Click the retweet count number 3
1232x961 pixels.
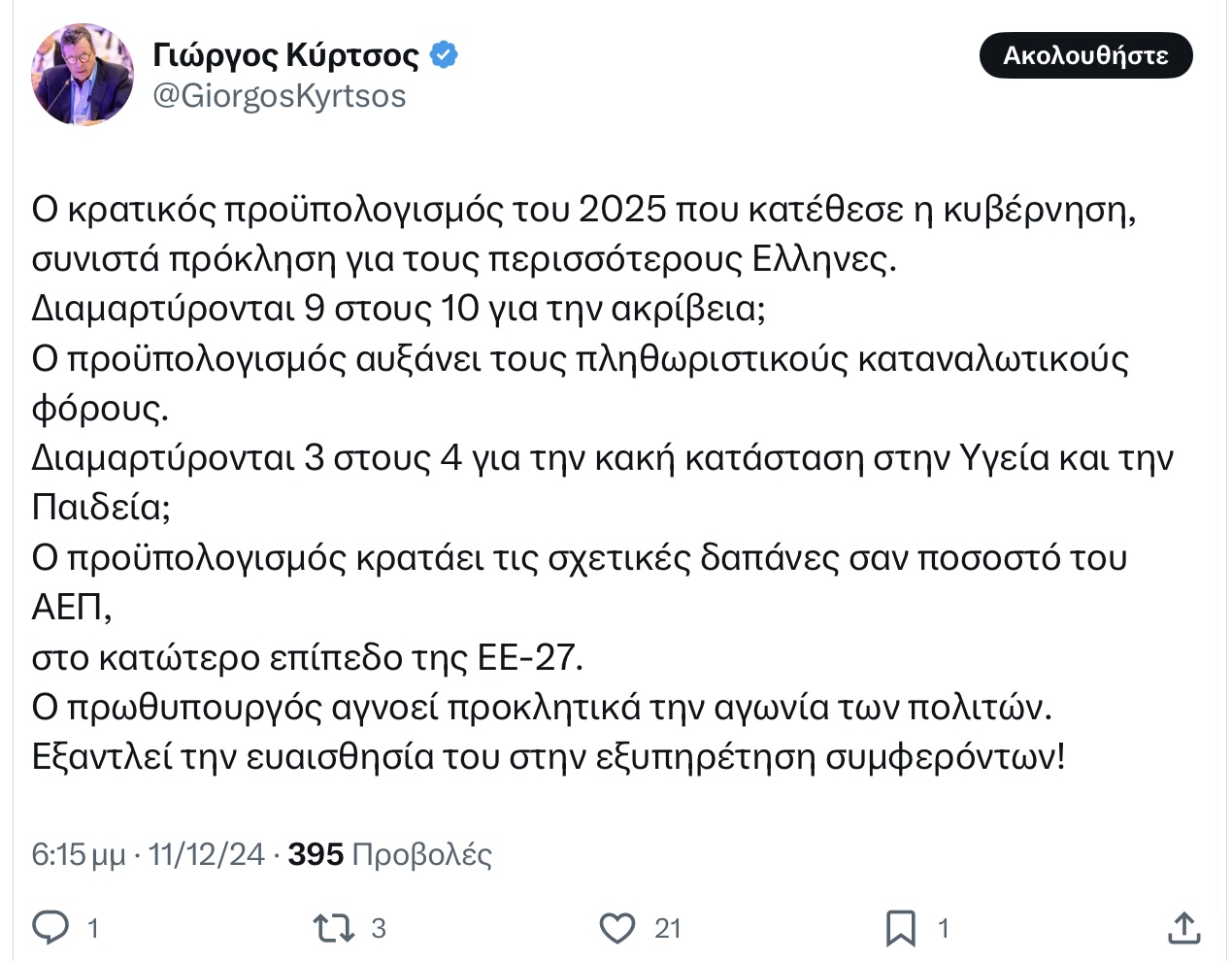(379, 929)
